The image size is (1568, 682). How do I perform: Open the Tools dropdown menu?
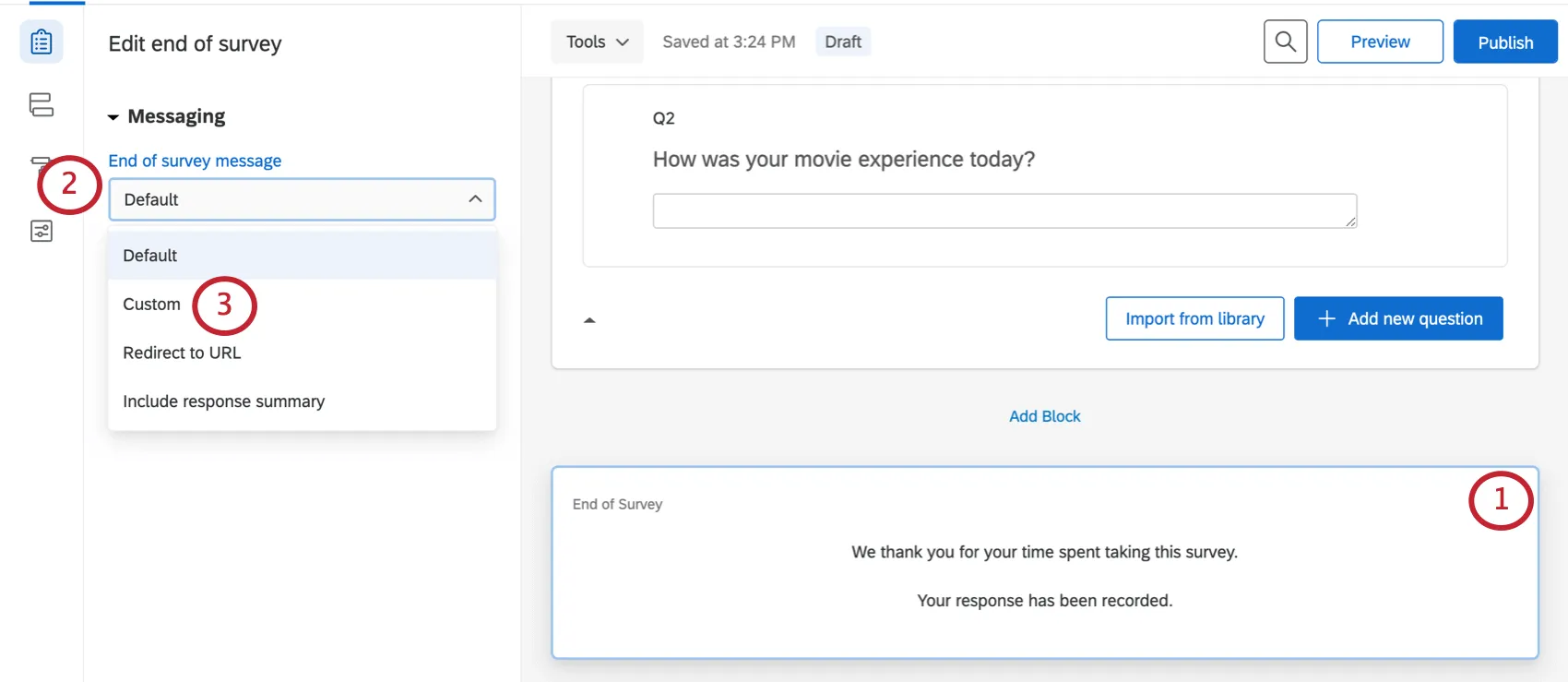click(597, 42)
